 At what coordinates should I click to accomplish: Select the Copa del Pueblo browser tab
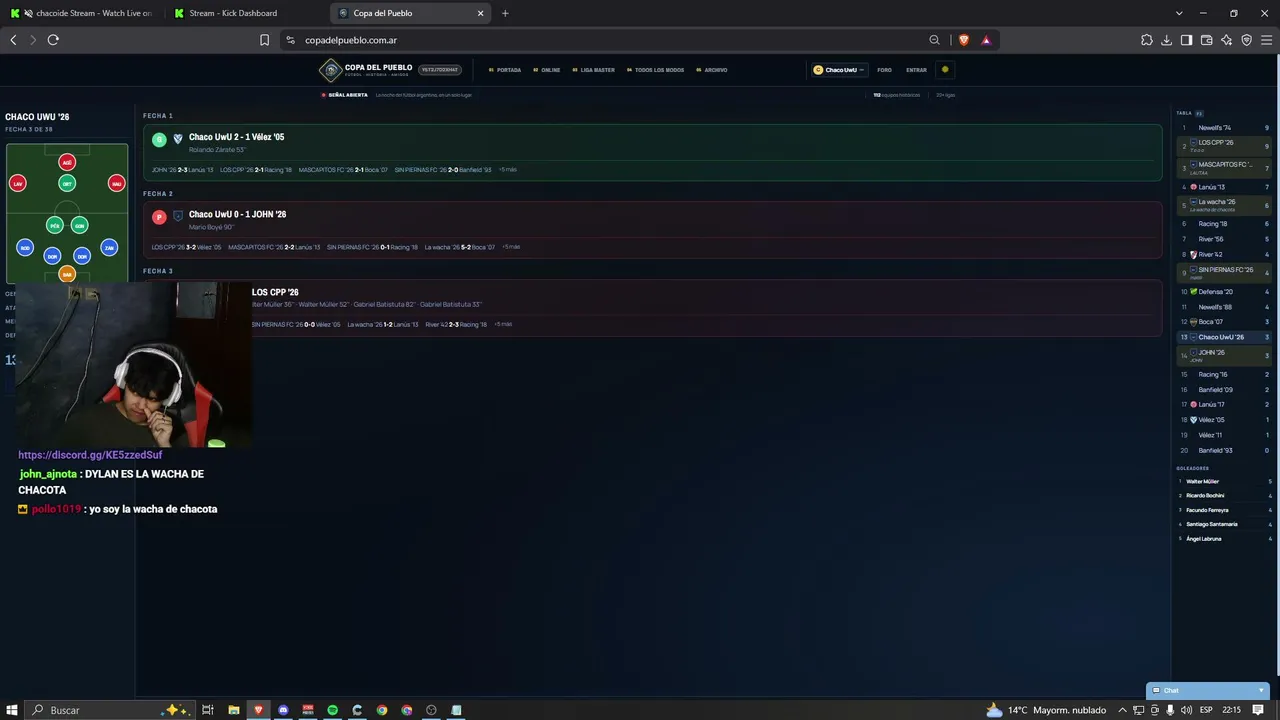(410, 13)
